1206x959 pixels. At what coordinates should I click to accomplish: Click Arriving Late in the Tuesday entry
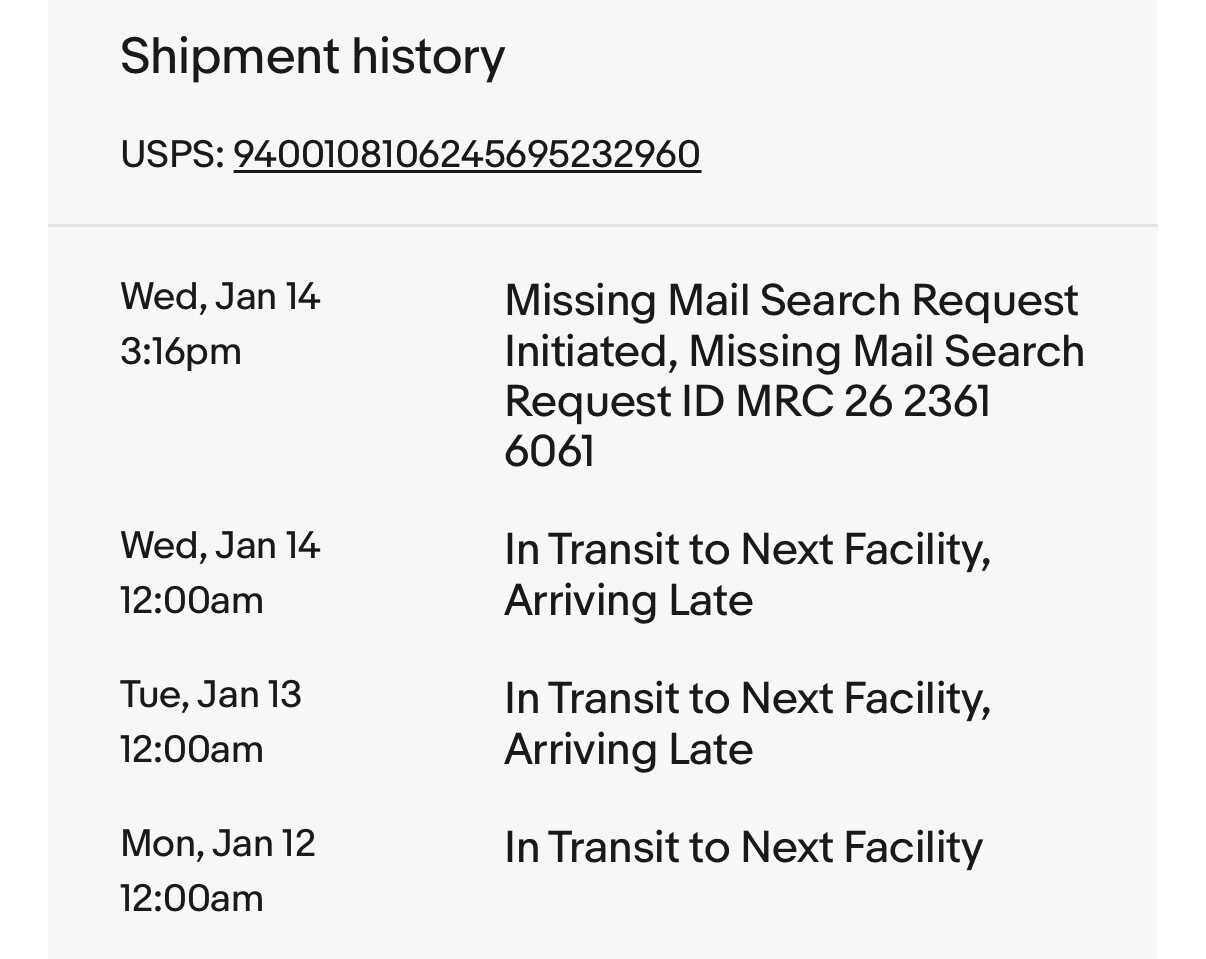tap(628, 749)
